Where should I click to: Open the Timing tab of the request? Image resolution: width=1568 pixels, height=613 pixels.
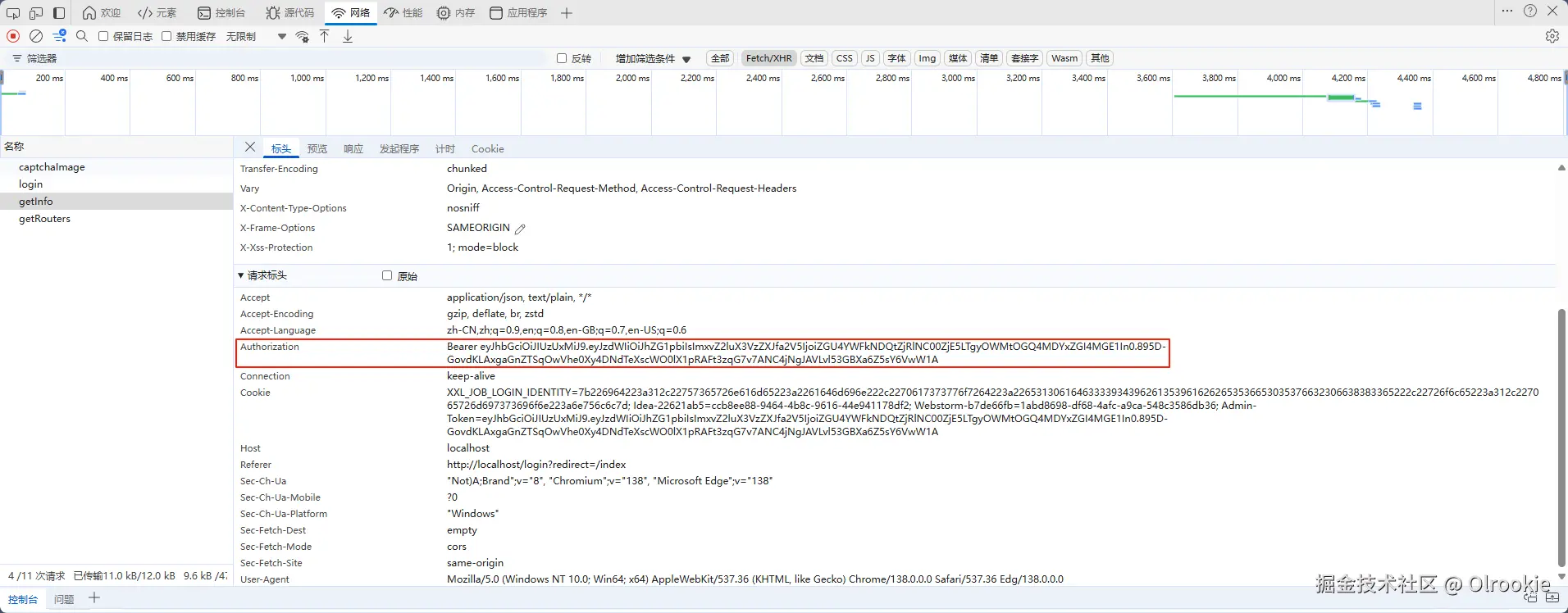[x=445, y=149]
